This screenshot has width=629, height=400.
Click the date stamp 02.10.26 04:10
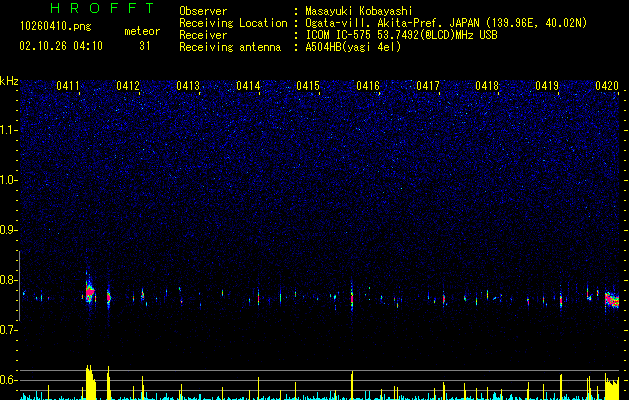tap(61, 46)
